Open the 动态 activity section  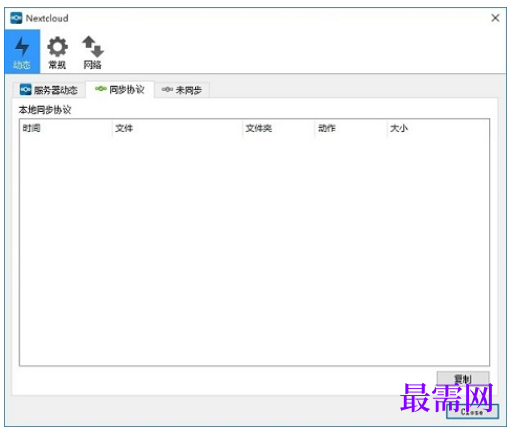pyautogui.click(x=22, y=52)
